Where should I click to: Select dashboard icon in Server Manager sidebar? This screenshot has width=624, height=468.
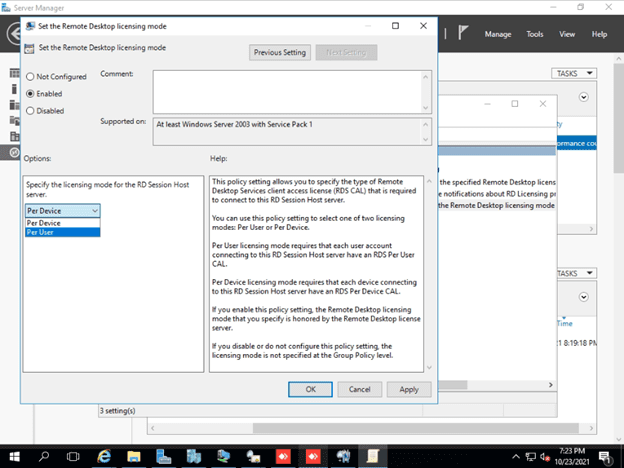[14, 73]
